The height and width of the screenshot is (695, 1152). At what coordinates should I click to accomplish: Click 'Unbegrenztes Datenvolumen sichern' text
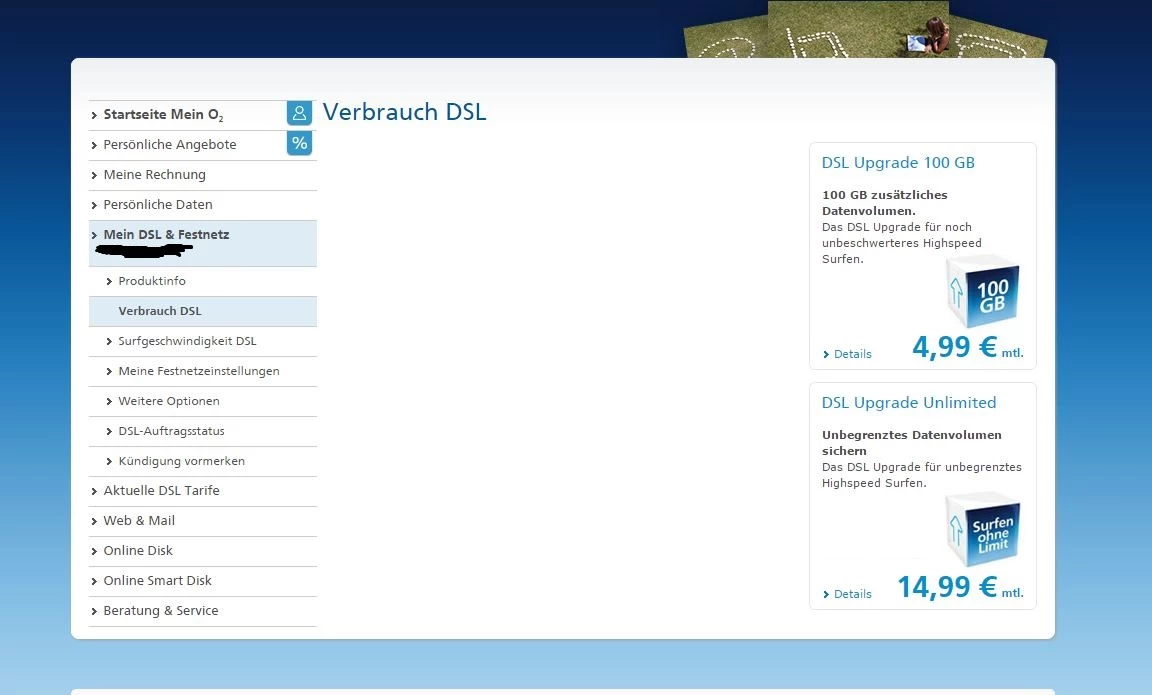point(911,443)
